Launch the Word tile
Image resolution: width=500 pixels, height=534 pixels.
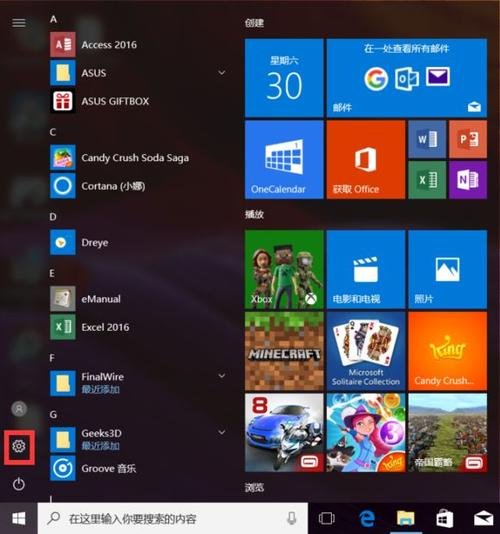[x=427, y=139]
